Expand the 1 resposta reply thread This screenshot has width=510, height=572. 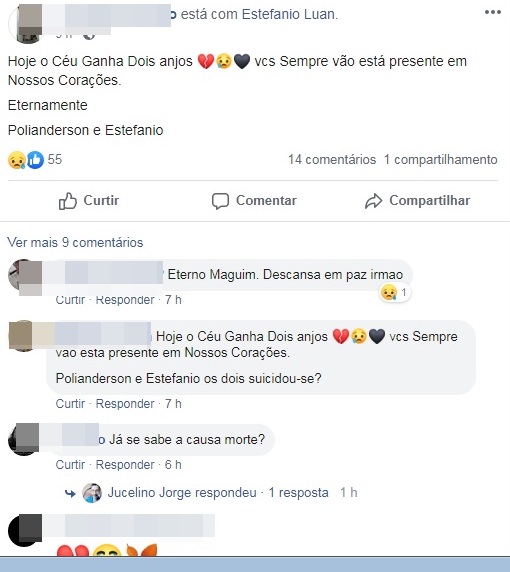coord(298,492)
